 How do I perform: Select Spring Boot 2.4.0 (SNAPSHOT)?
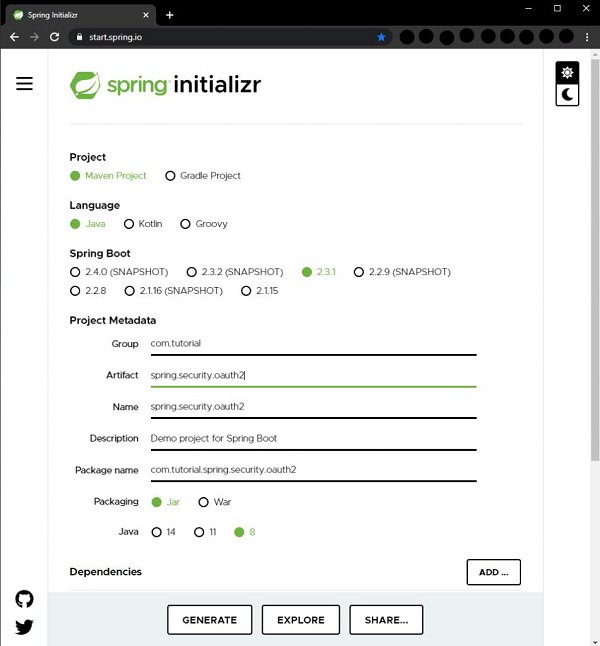coord(75,272)
